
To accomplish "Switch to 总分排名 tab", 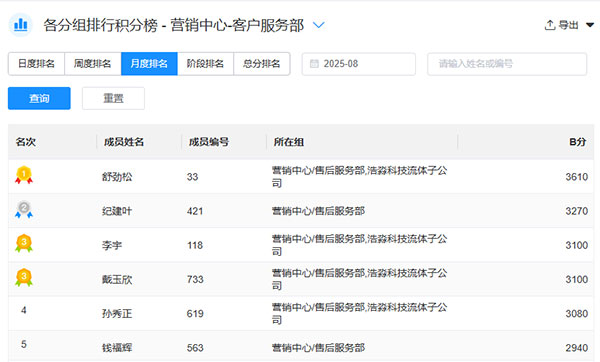I will [x=262, y=64].
